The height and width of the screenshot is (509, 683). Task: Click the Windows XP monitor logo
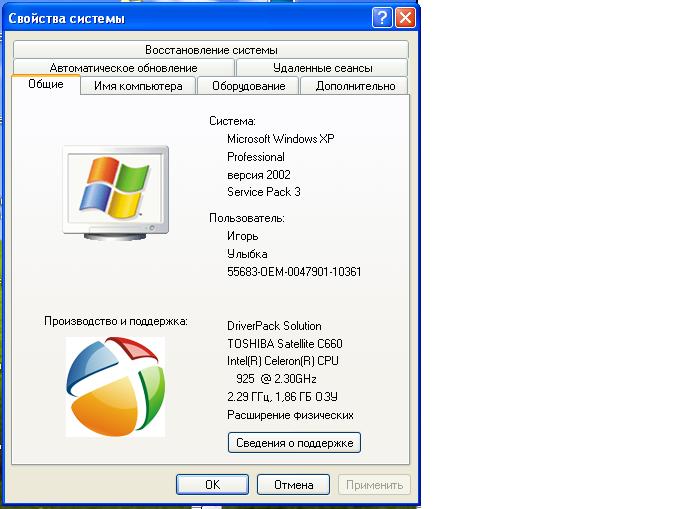[x=115, y=190]
